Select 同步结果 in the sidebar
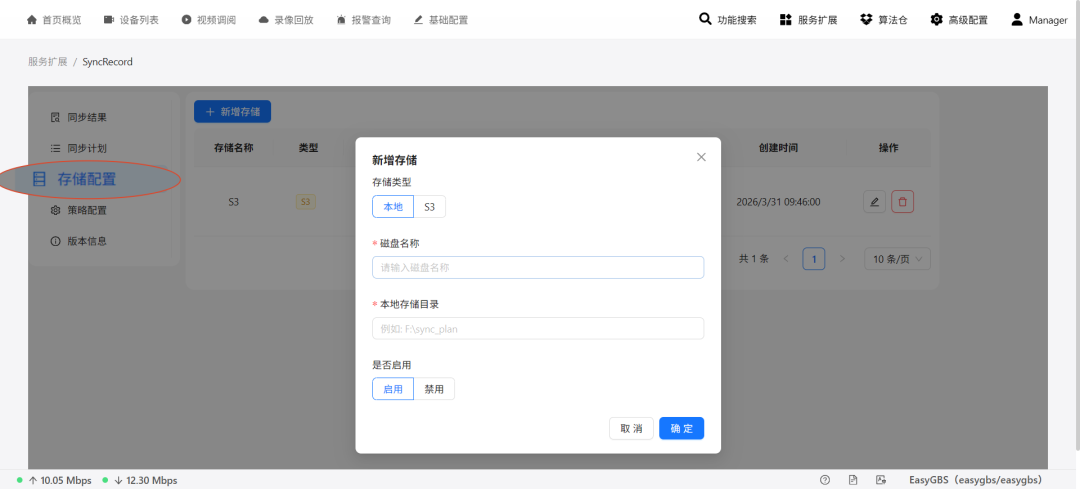1080x489 pixels. (79, 117)
